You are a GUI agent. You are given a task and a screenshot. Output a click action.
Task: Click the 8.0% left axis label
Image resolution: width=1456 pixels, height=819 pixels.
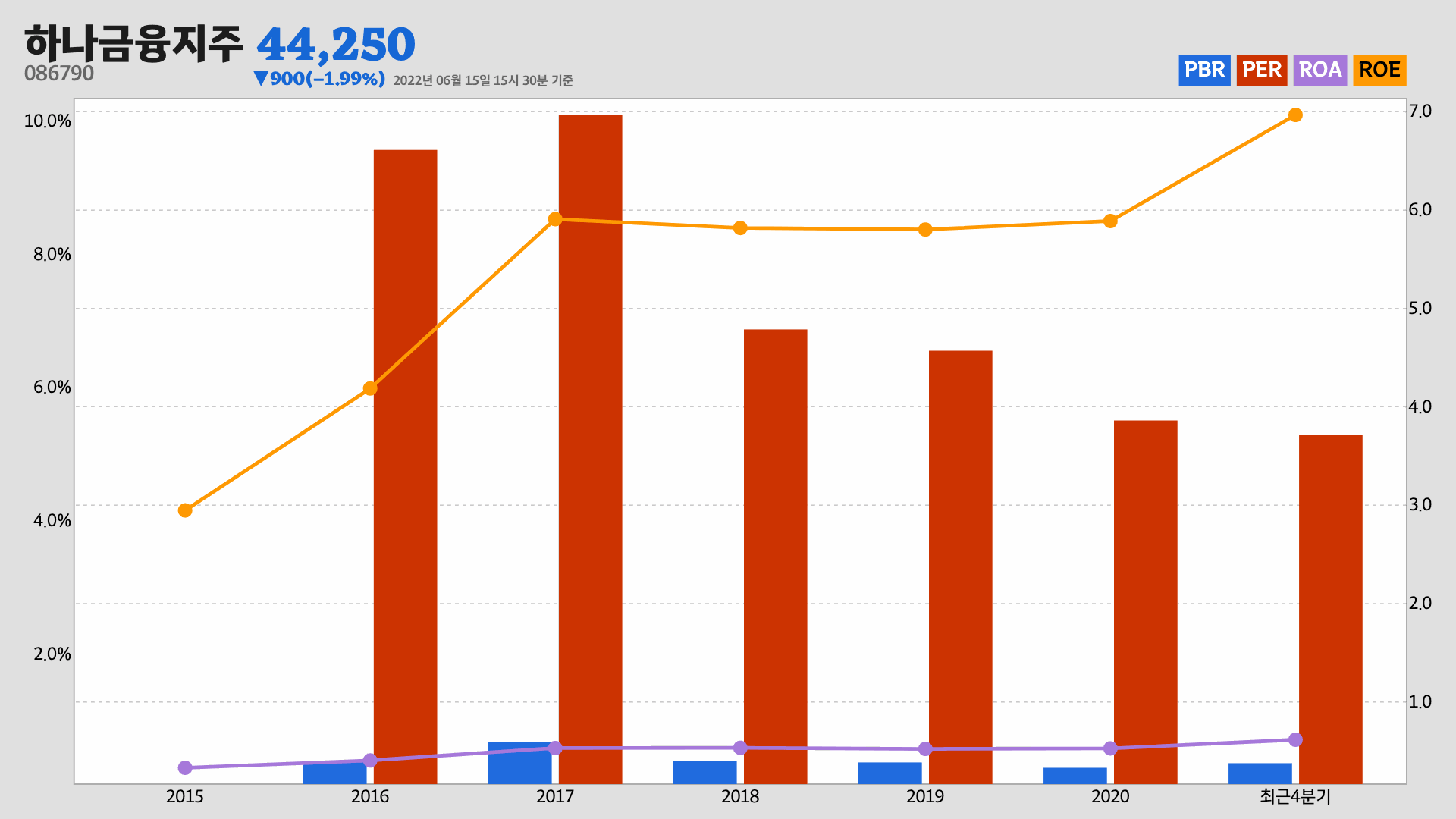52,255
